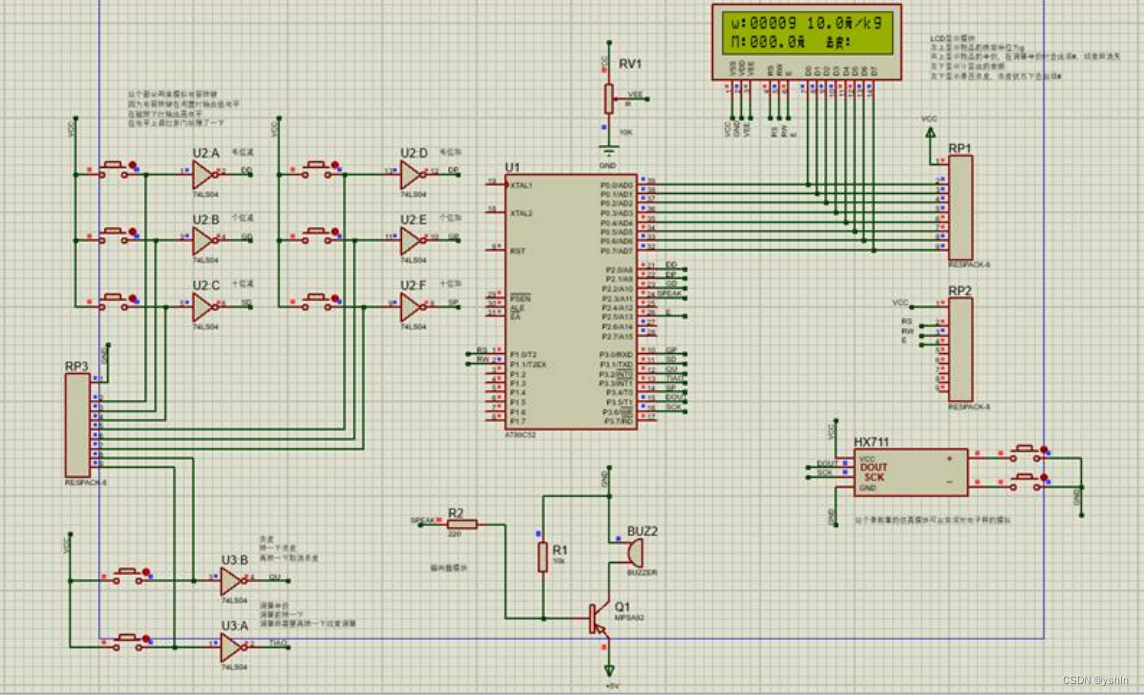Toggle the button on HX711's minus output
Image resolution: width=1144 pixels, height=695 pixels.
pos(1027,481)
